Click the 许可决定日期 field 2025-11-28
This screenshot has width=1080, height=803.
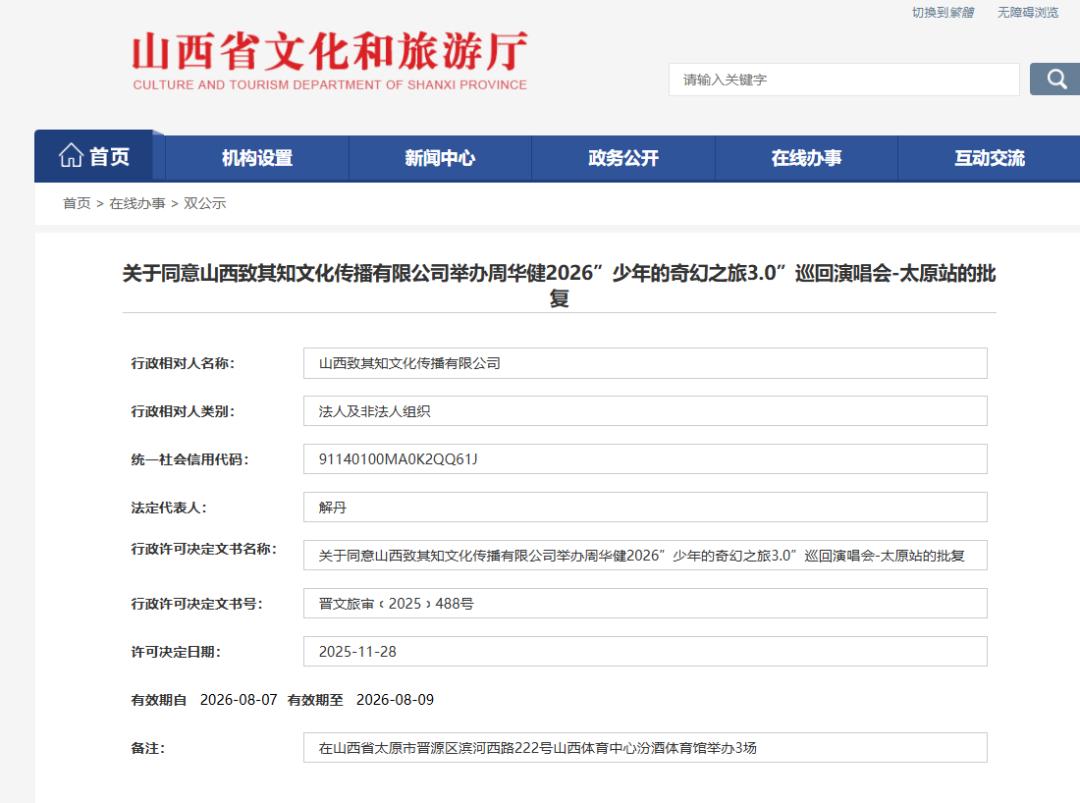click(x=645, y=651)
